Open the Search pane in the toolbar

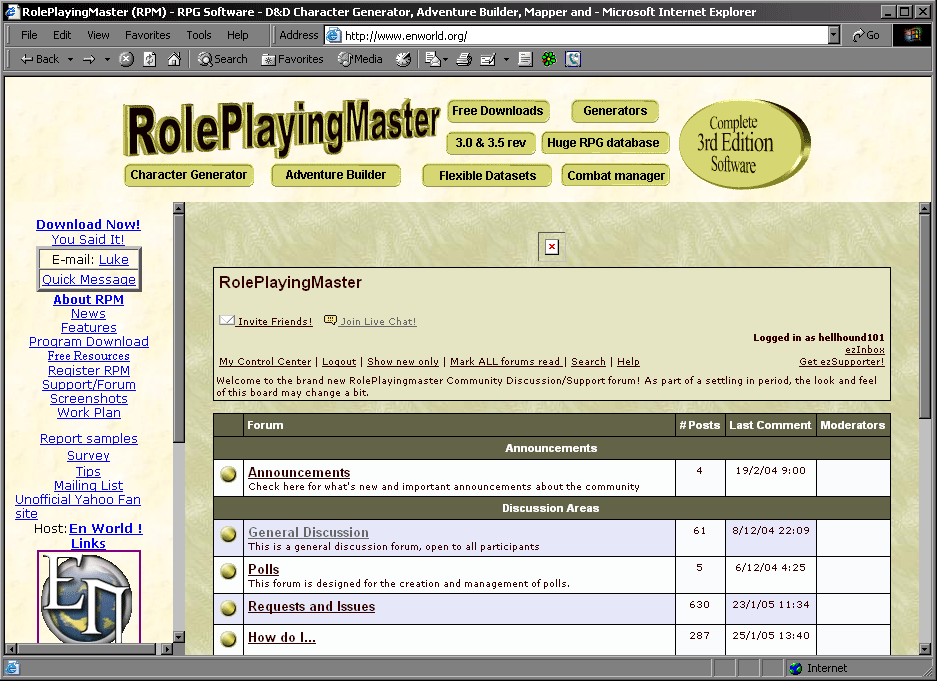[222, 59]
